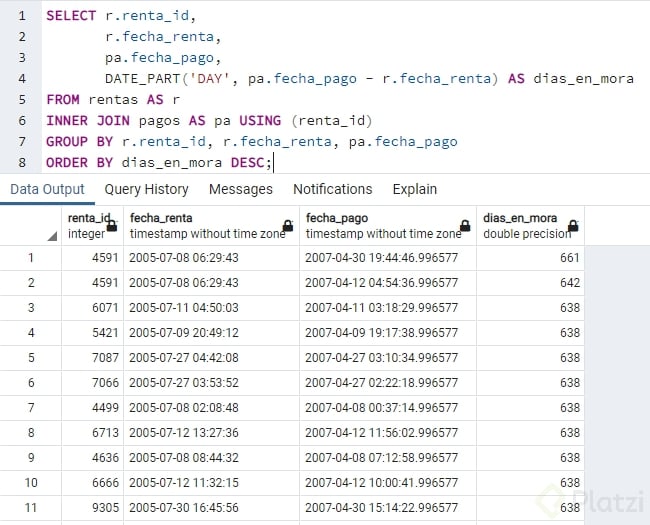Switch to the Data Output tab
This screenshot has height=525, width=650.
click(x=48, y=189)
